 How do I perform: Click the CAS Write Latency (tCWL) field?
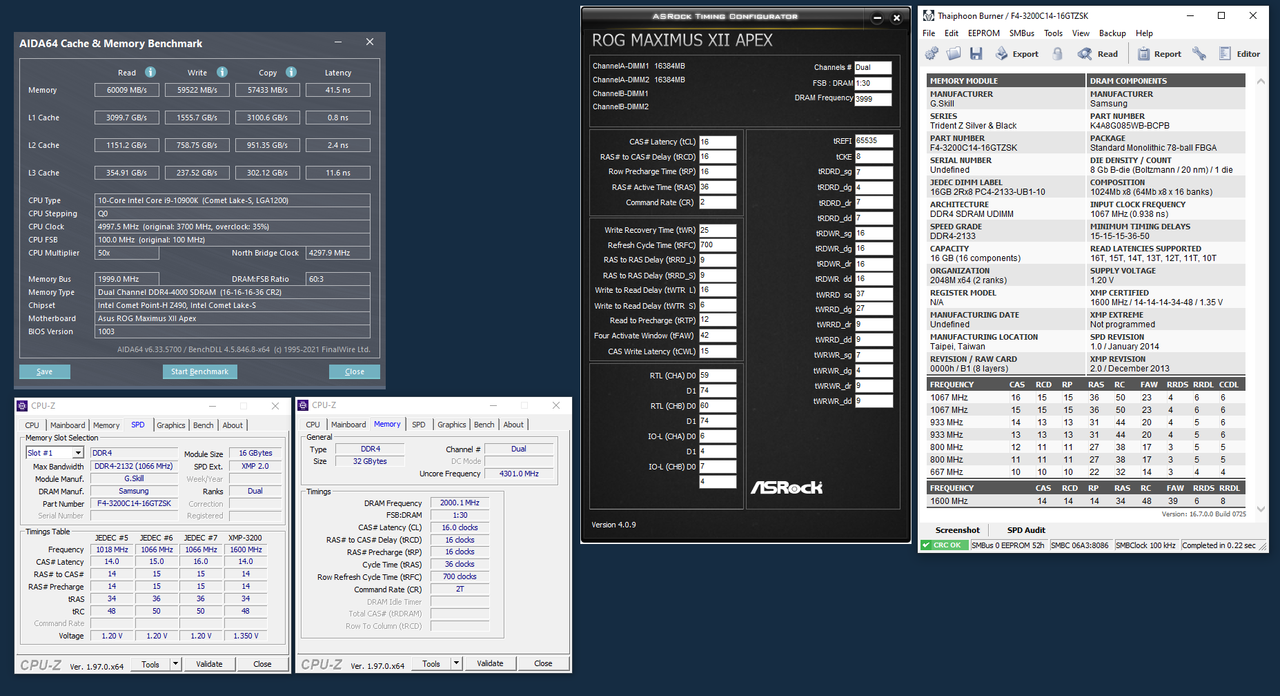[x=717, y=351]
